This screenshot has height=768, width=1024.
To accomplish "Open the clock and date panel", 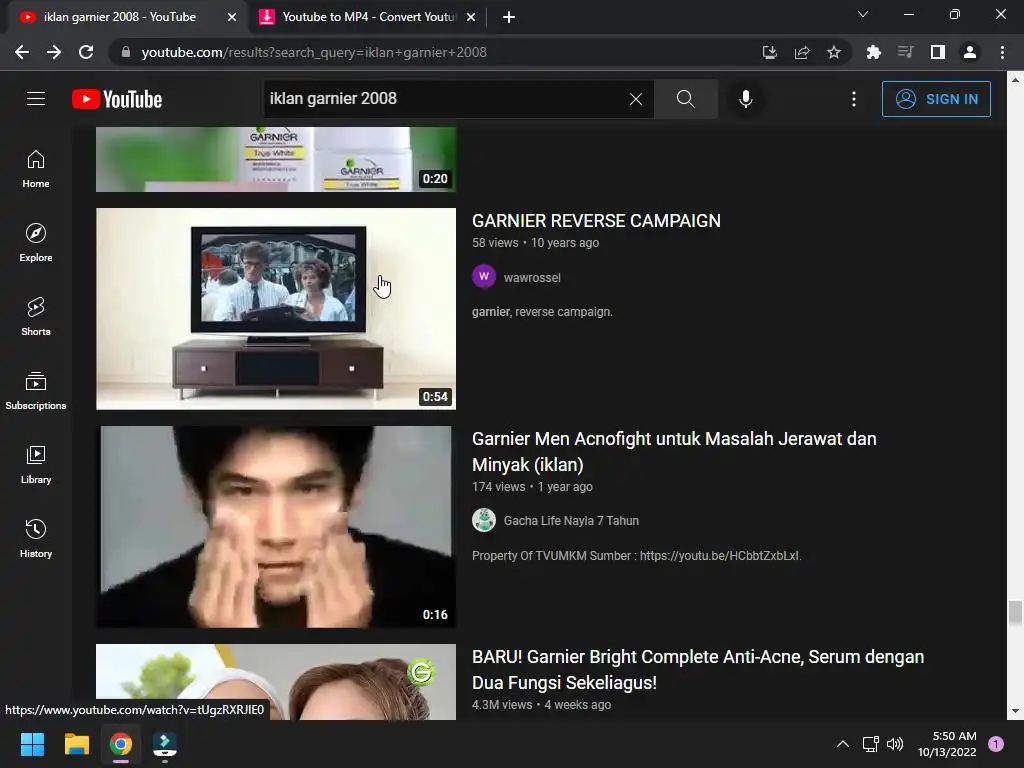I will pyautogui.click(x=947, y=744).
